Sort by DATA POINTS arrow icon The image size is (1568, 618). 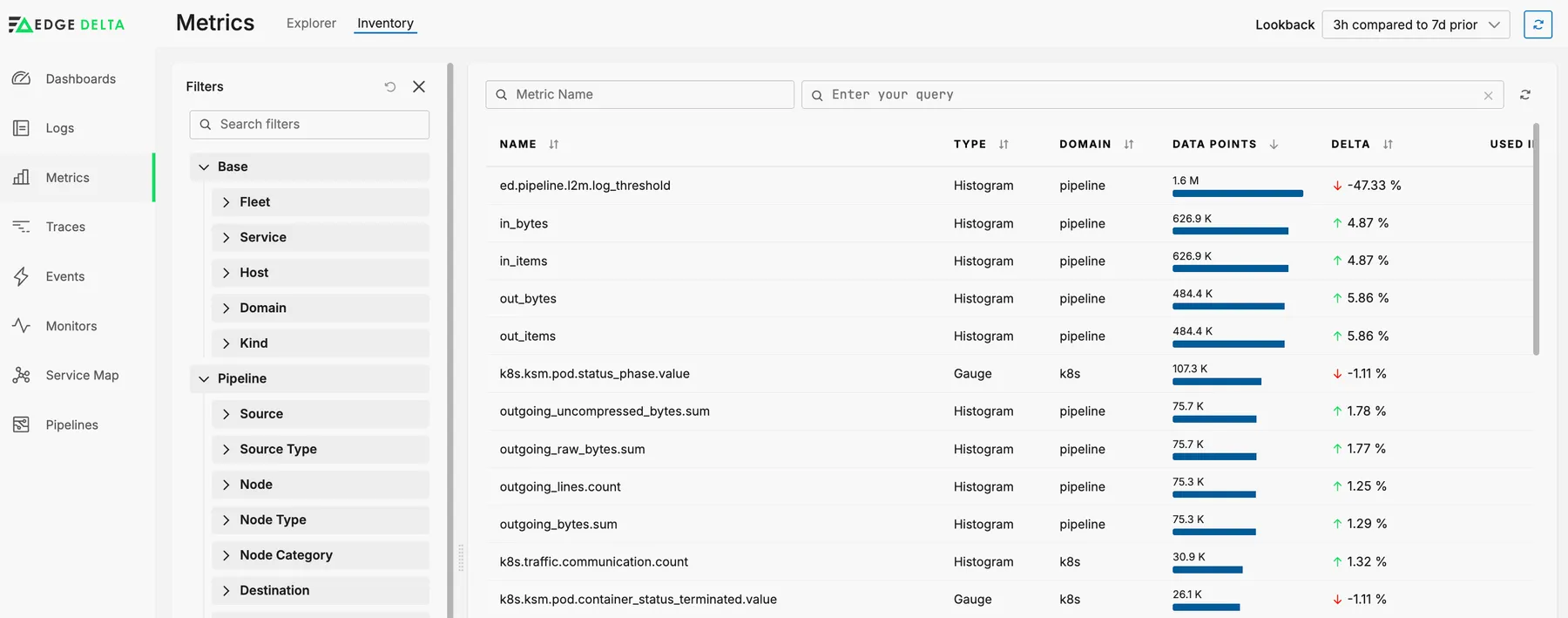[1274, 145]
